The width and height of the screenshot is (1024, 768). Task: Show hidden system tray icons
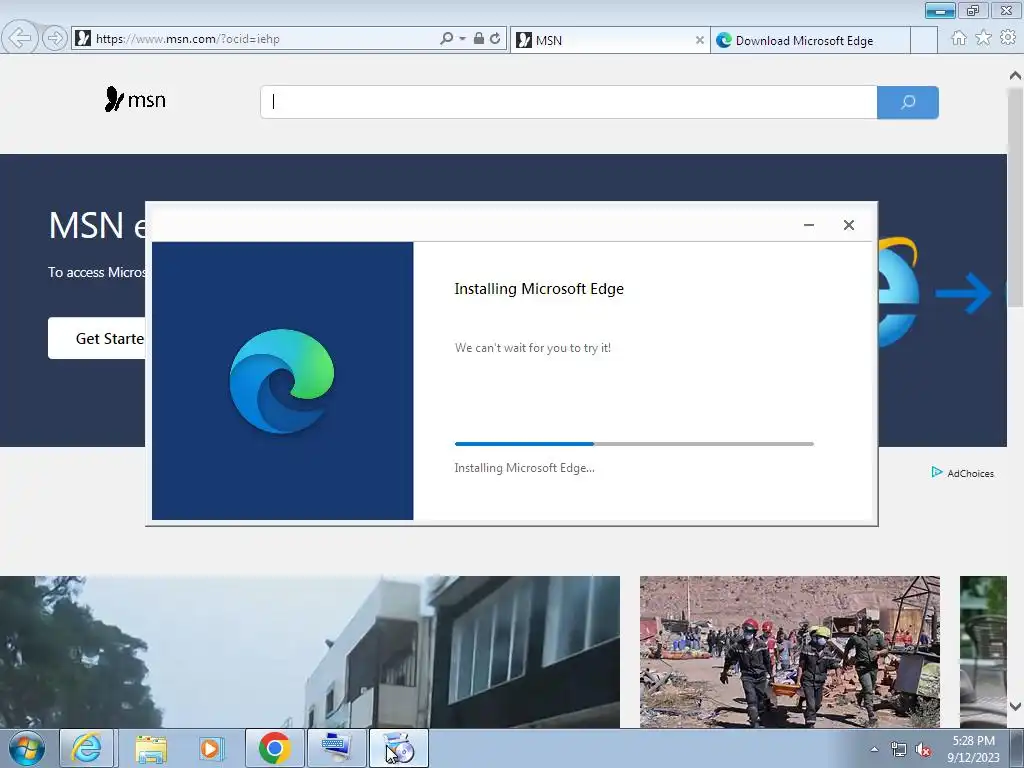tap(874, 749)
